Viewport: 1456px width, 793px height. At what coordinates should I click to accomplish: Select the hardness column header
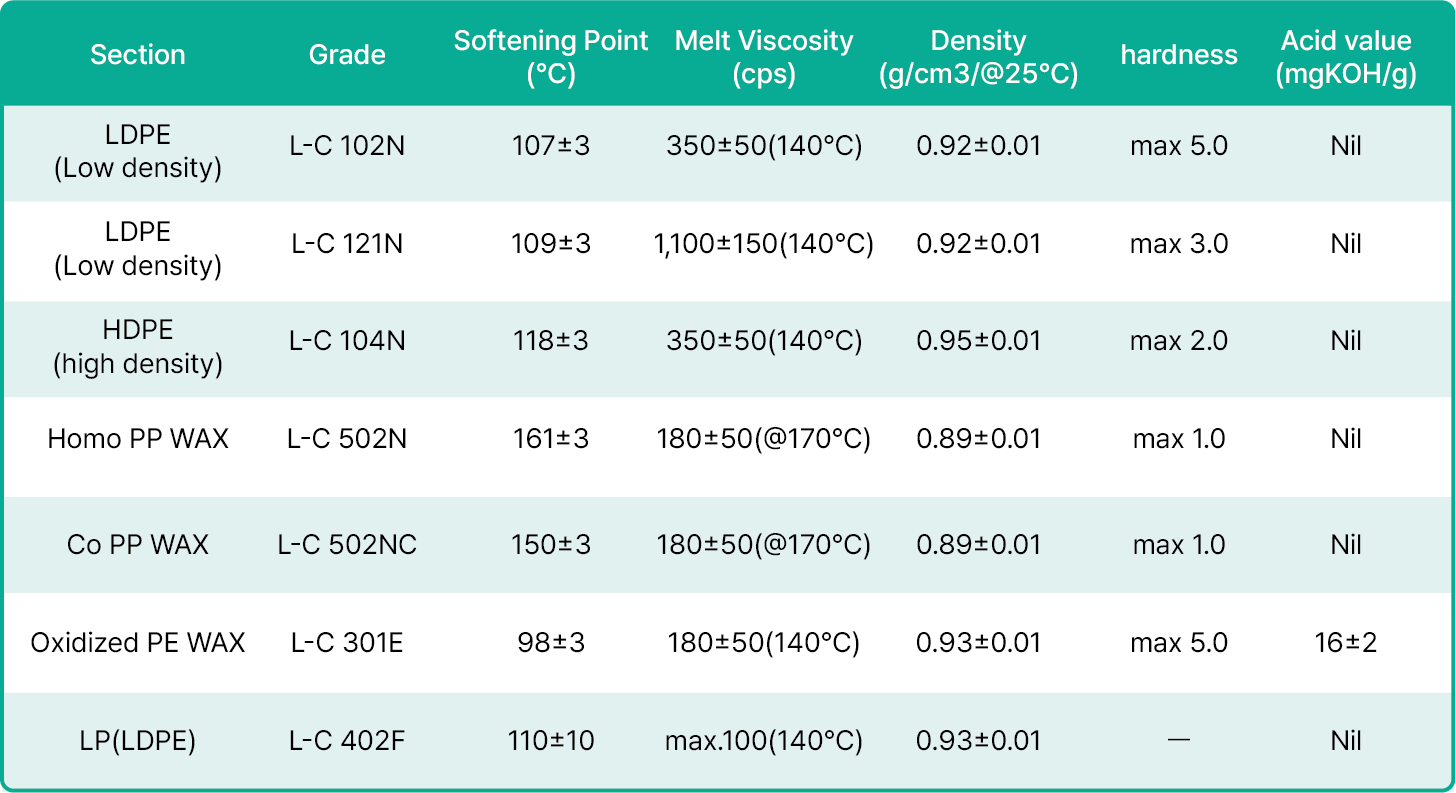click(1179, 55)
